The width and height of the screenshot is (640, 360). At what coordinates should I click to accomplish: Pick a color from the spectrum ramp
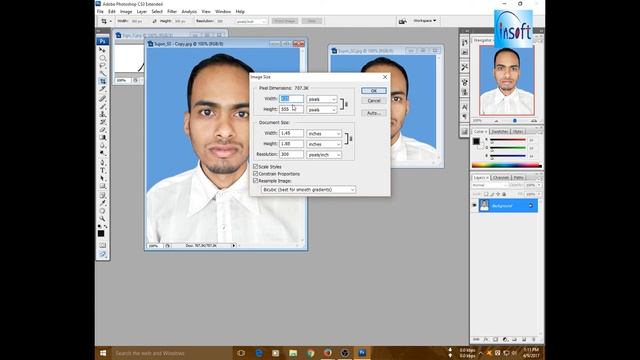coord(507,165)
